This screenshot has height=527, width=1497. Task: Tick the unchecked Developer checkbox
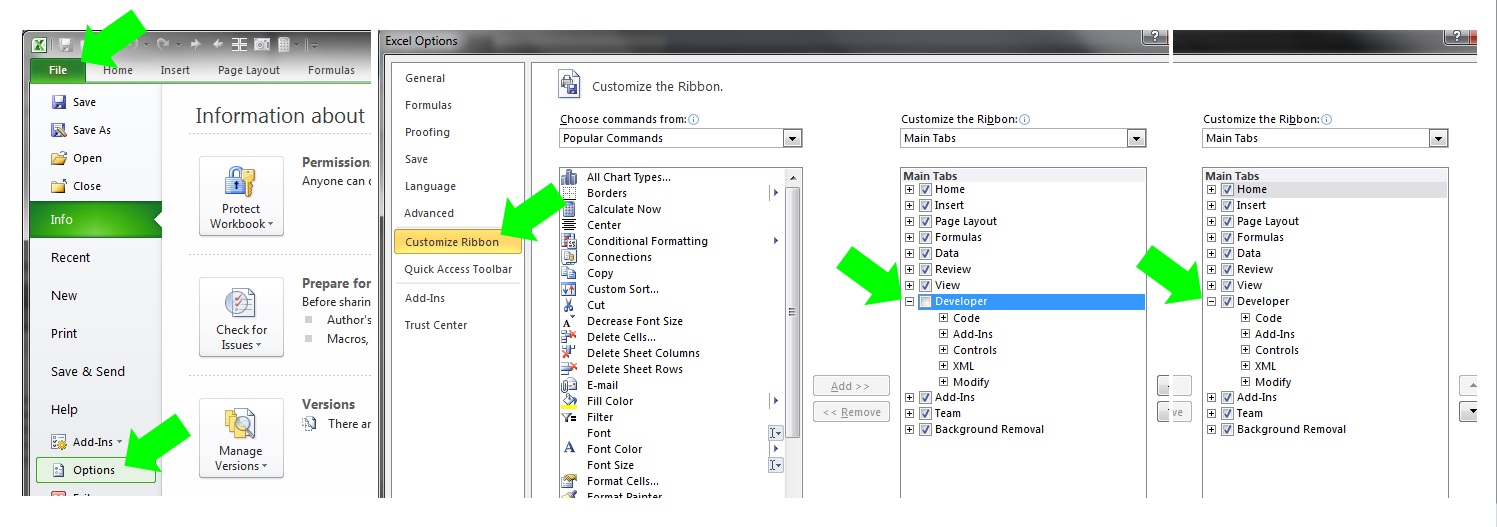925,302
